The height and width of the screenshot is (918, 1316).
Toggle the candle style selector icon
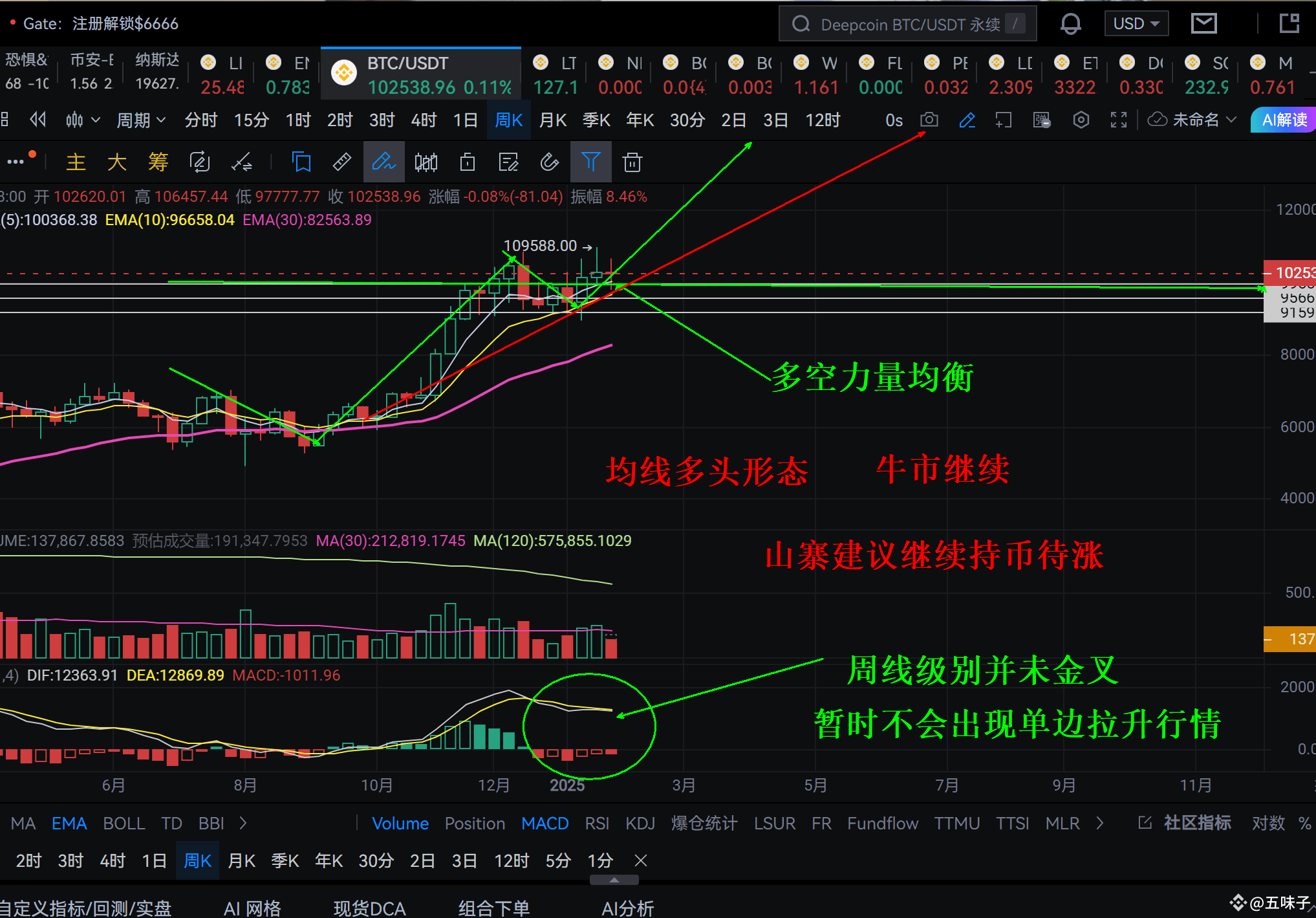(x=426, y=162)
